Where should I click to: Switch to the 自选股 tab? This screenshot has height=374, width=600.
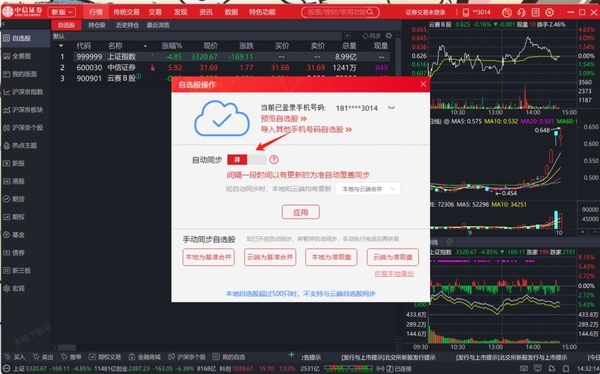point(66,25)
